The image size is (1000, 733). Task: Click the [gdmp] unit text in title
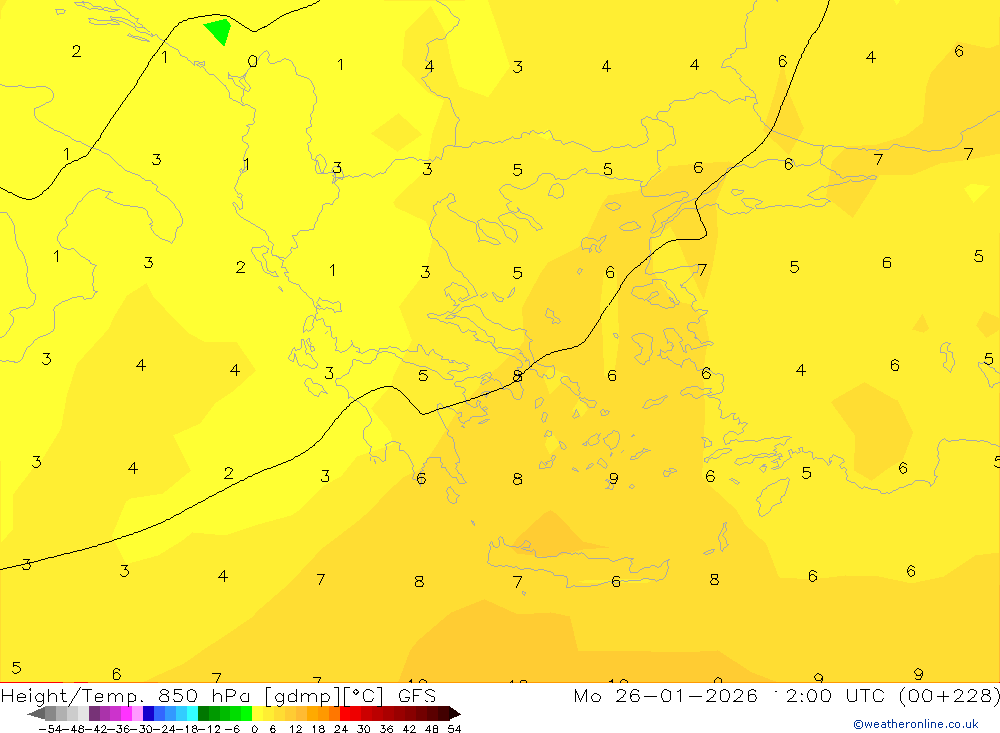click(x=303, y=697)
